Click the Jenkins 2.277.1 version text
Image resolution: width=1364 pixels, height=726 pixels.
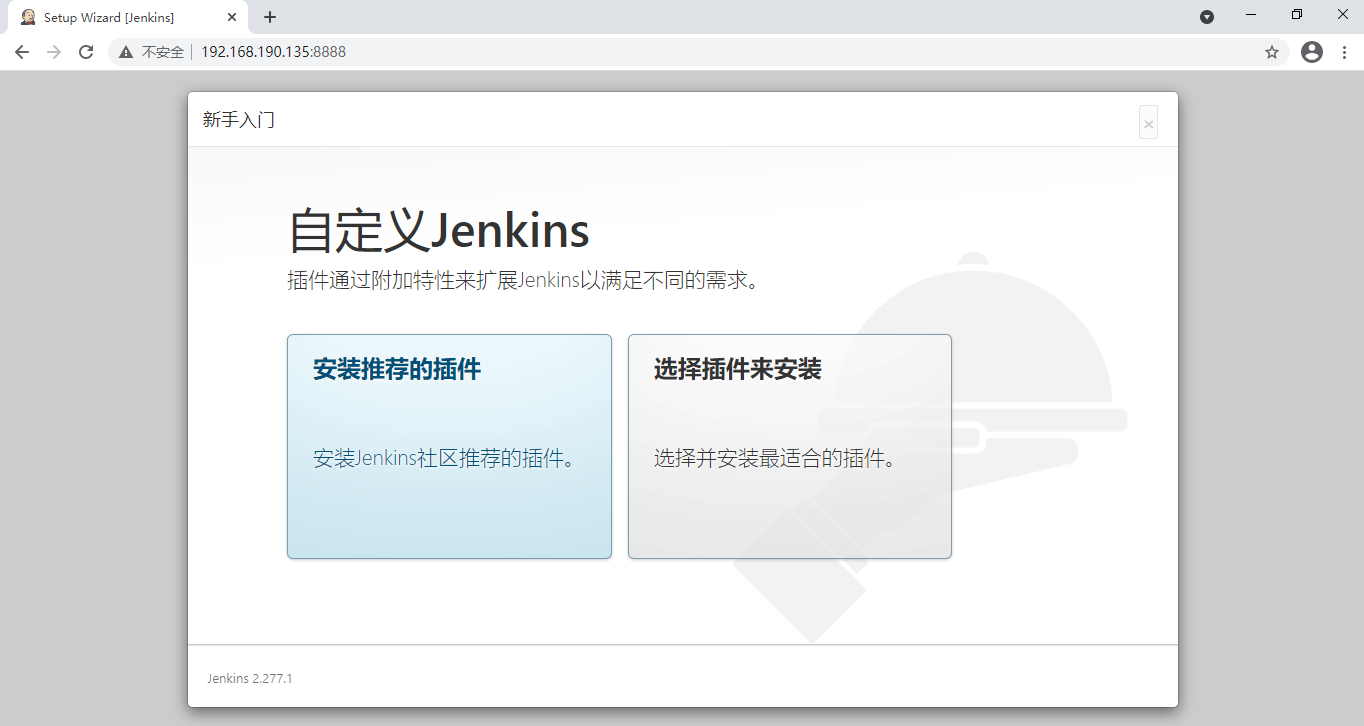[x=250, y=679]
